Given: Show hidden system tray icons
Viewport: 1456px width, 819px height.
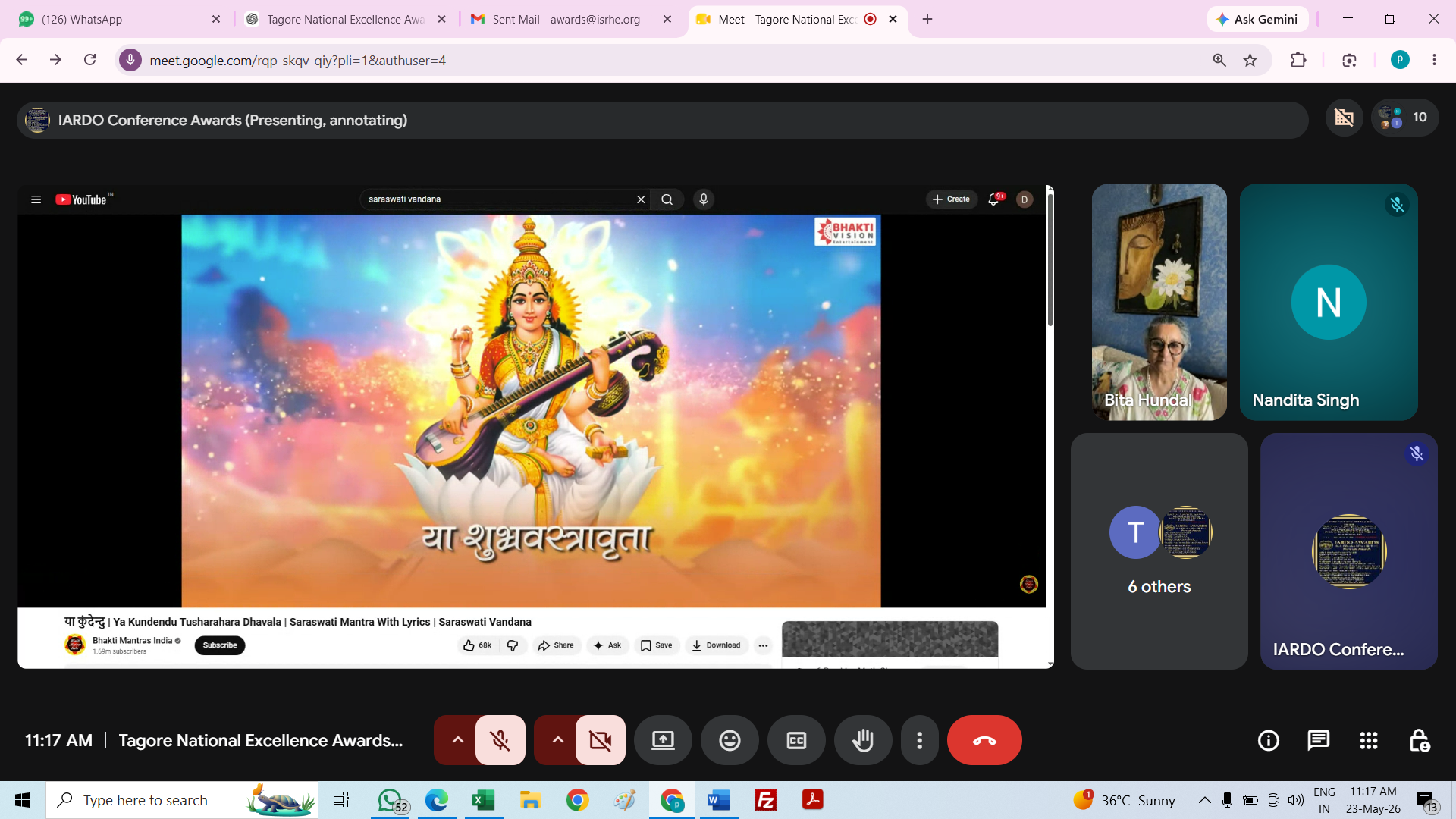Looking at the screenshot, I should click(x=1204, y=800).
